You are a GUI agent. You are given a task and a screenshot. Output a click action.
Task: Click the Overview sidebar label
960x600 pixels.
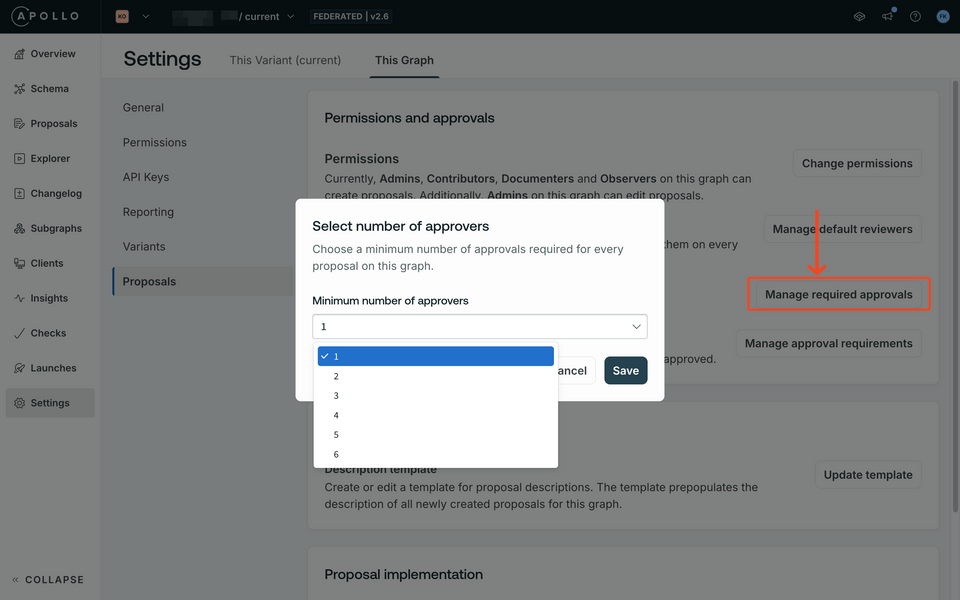coord(53,54)
